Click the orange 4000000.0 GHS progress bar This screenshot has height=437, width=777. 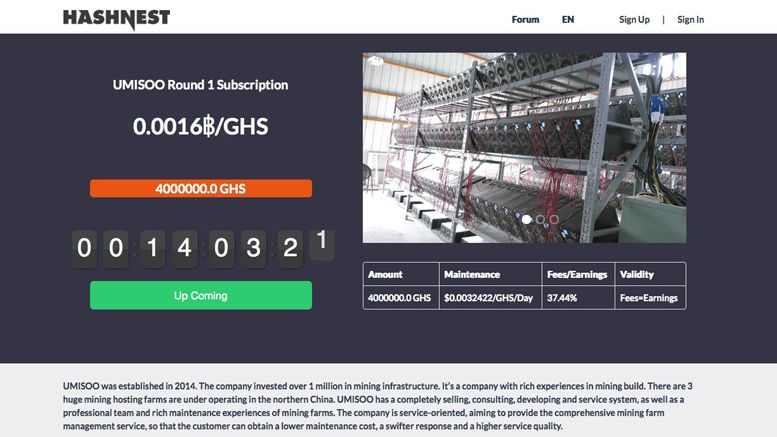(201, 188)
